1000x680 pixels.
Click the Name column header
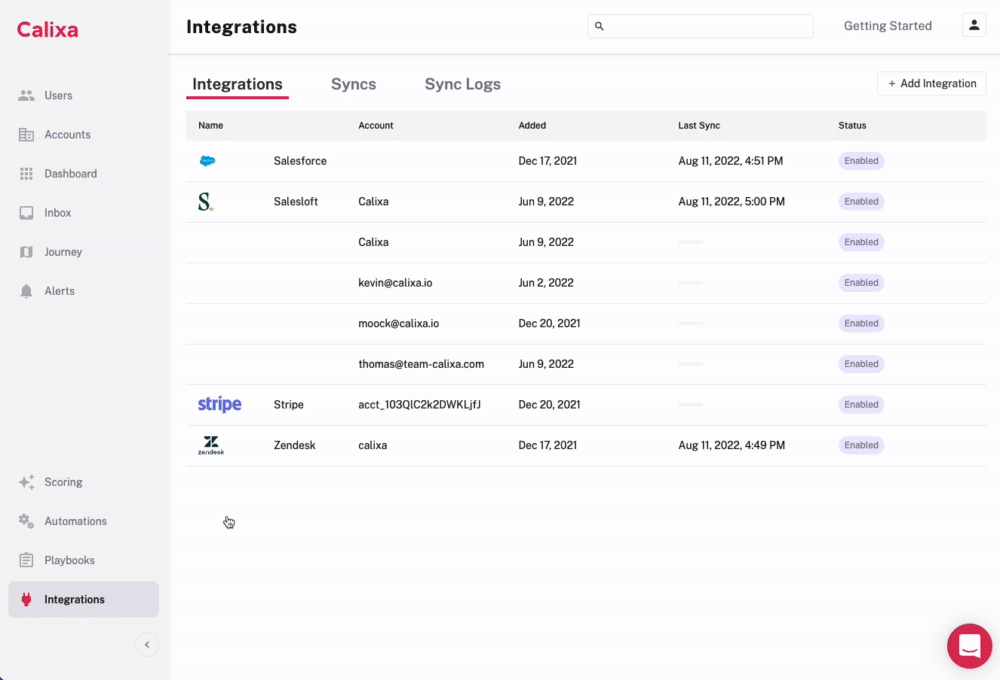(210, 126)
